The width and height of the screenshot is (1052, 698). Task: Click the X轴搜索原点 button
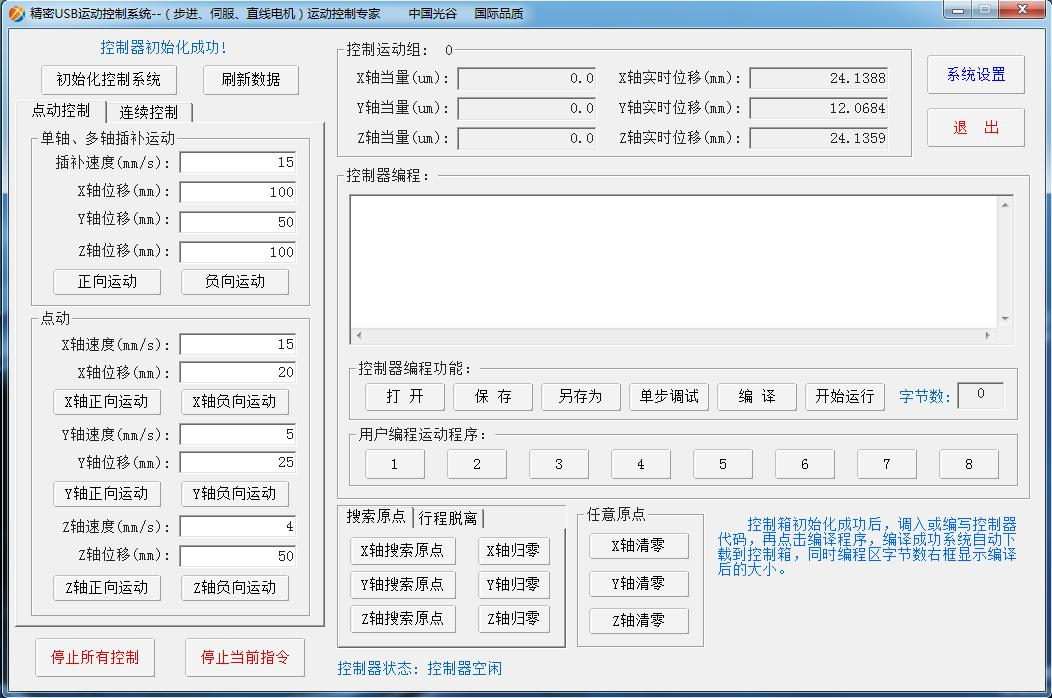point(403,551)
